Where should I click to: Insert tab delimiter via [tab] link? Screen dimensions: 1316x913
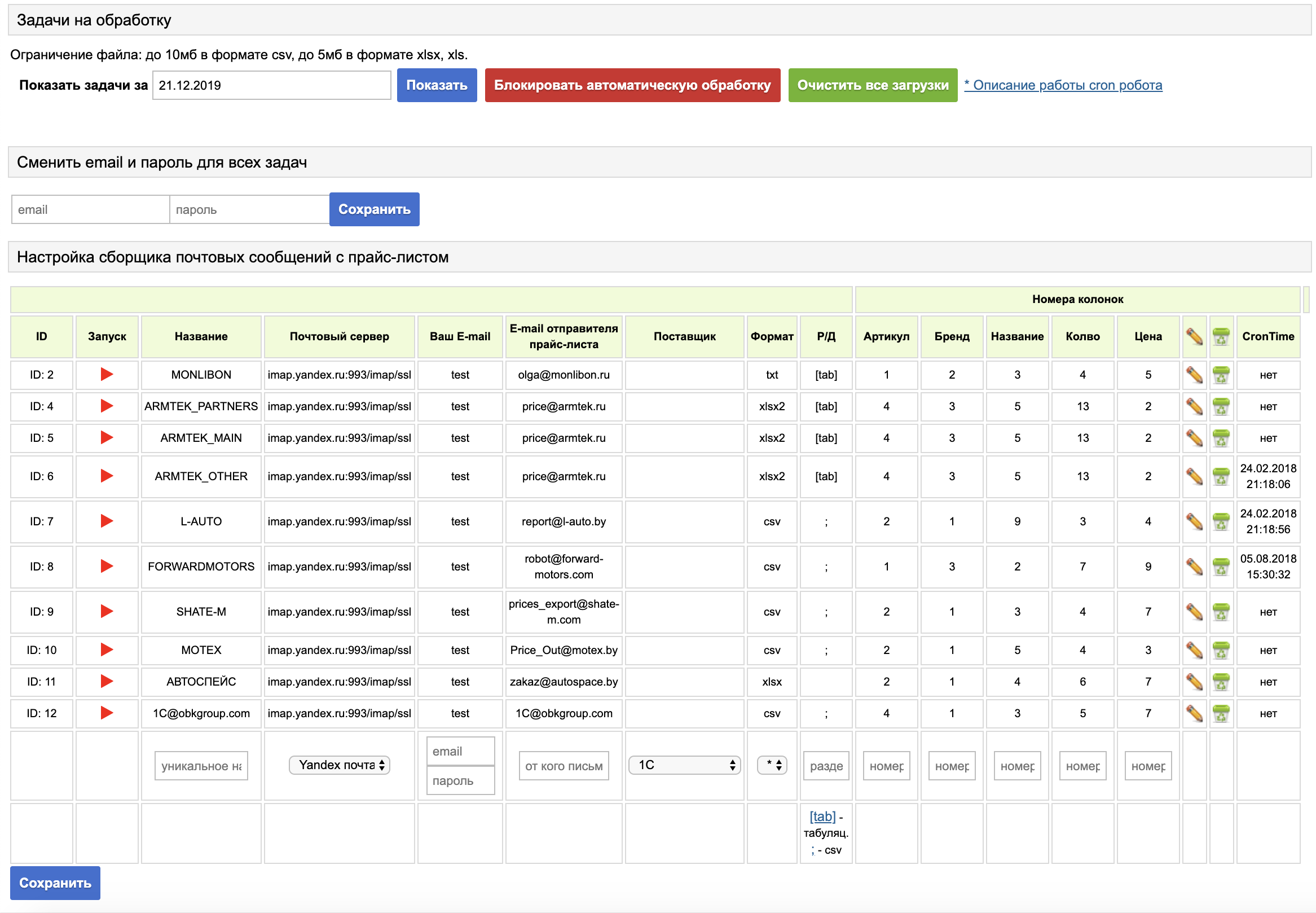[x=822, y=817]
